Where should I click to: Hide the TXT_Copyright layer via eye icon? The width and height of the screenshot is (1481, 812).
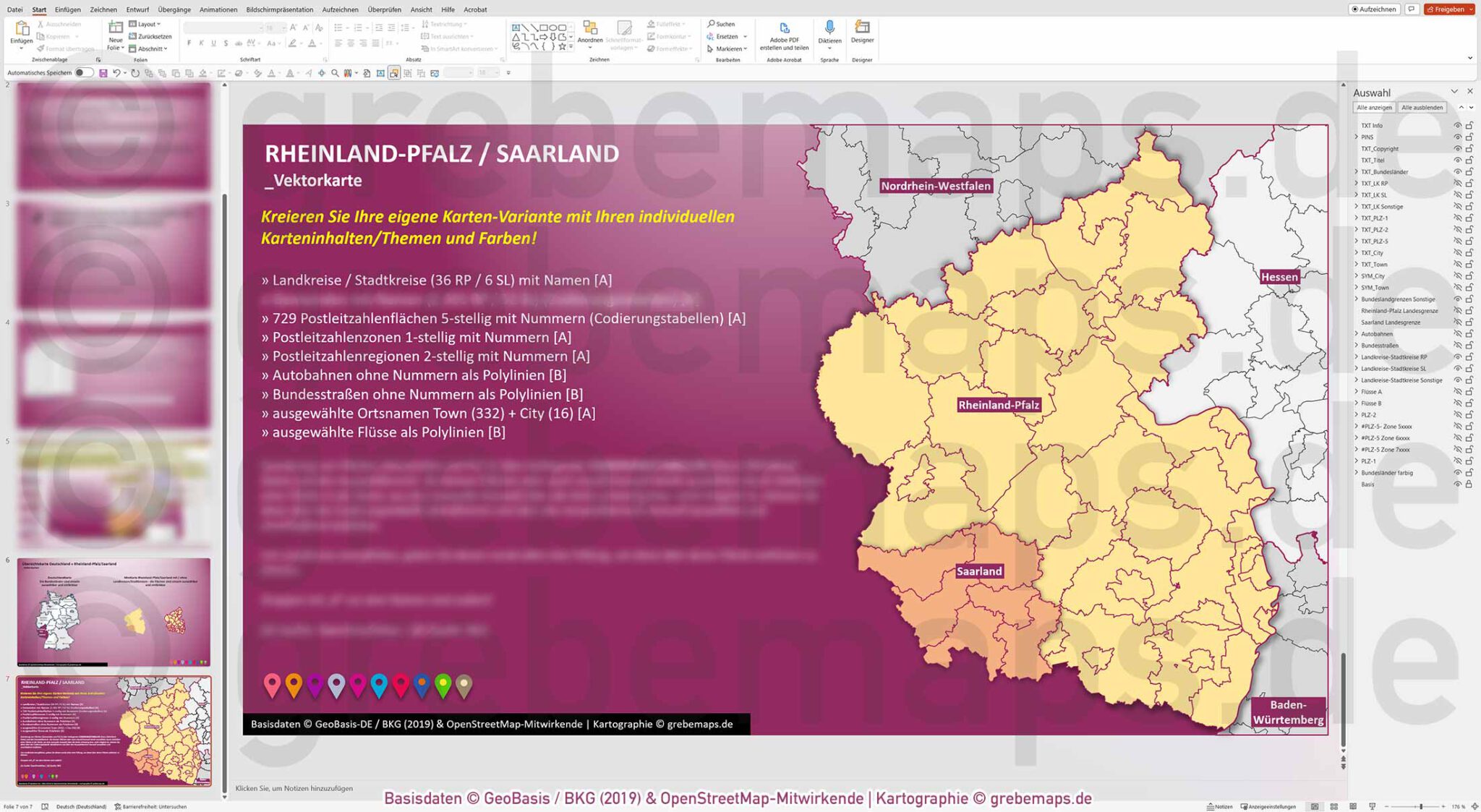pyautogui.click(x=1458, y=148)
